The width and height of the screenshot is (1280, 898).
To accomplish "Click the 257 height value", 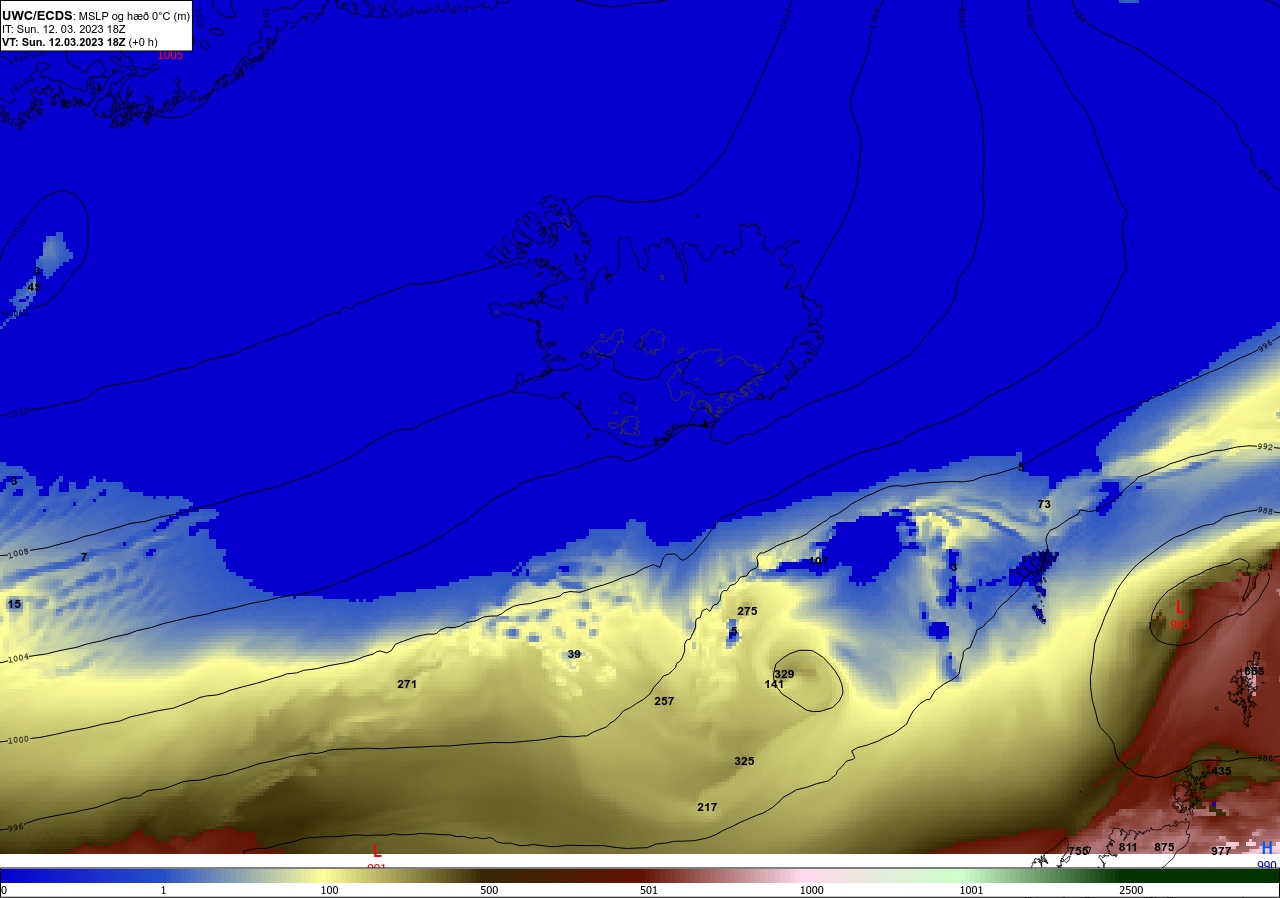I will 664,701.
